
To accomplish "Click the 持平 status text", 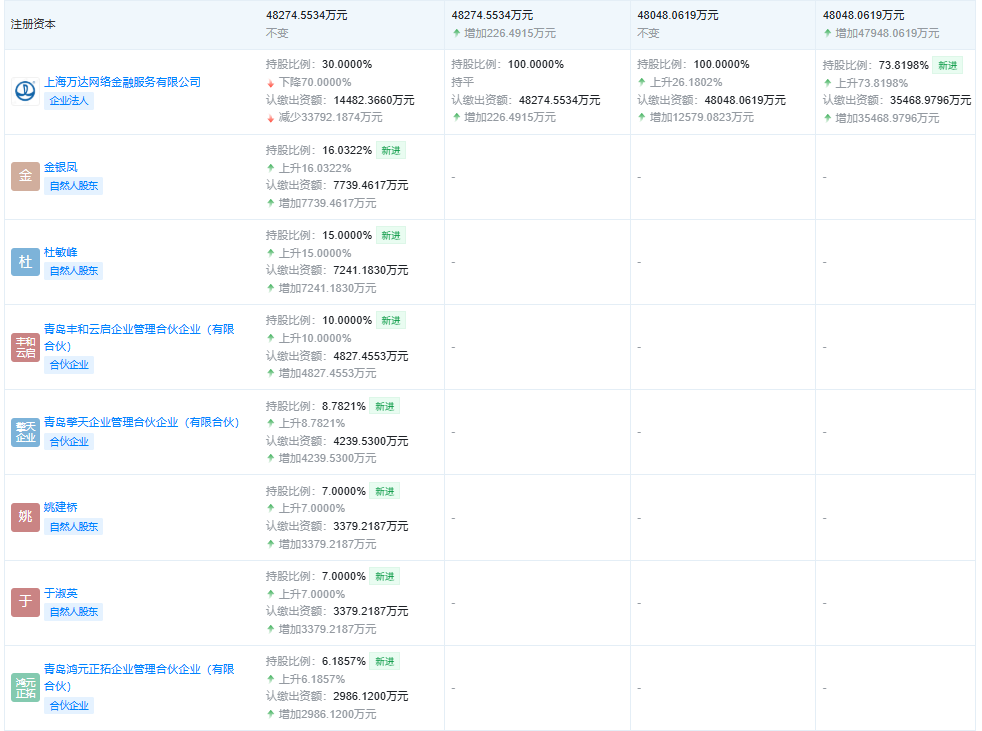I will tap(462, 82).
